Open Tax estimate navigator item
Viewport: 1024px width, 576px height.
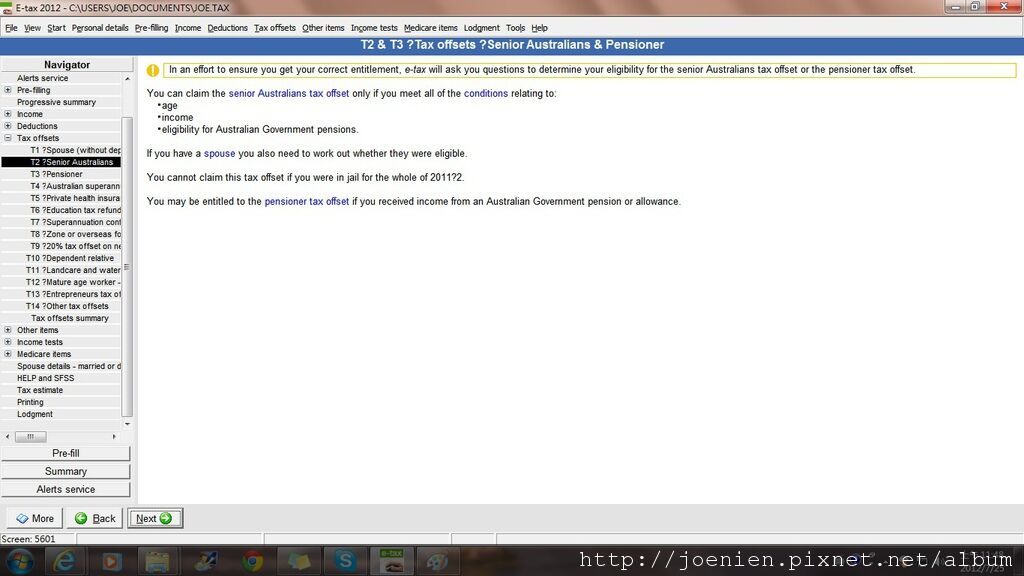[x=40, y=391]
